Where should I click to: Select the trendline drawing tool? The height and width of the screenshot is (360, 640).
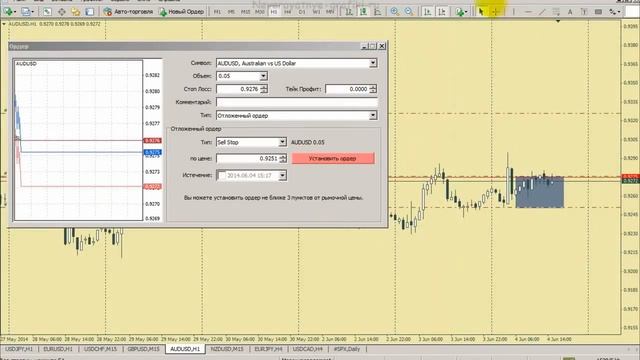[542, 12]
